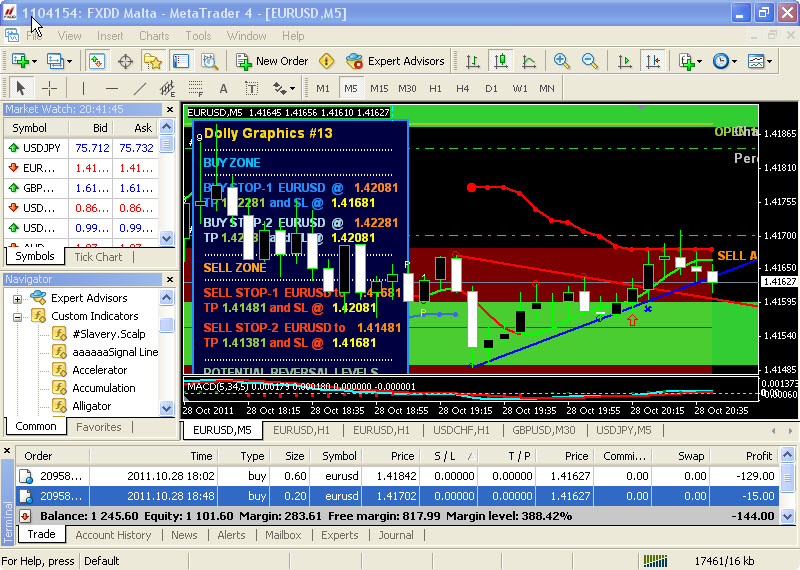Screen dimensions: 800x570
Task: Toggle the Market Watch window icon
Action: [x=97, y=61]
